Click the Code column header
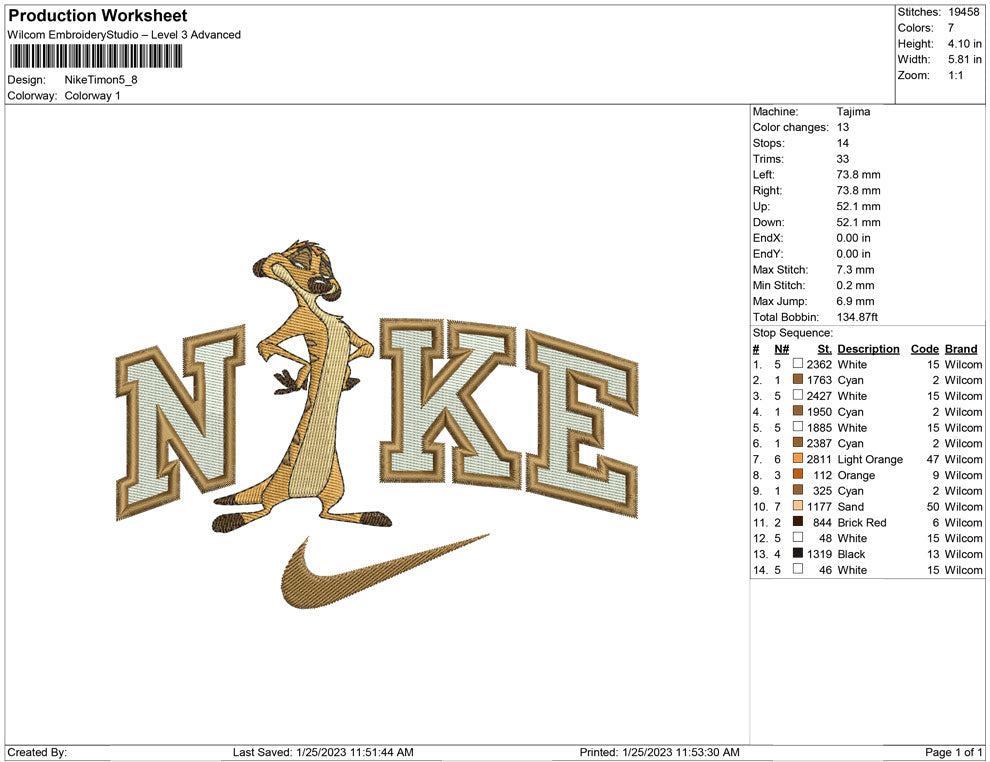This screenshot has height=762, width=990. click(924, 349)
